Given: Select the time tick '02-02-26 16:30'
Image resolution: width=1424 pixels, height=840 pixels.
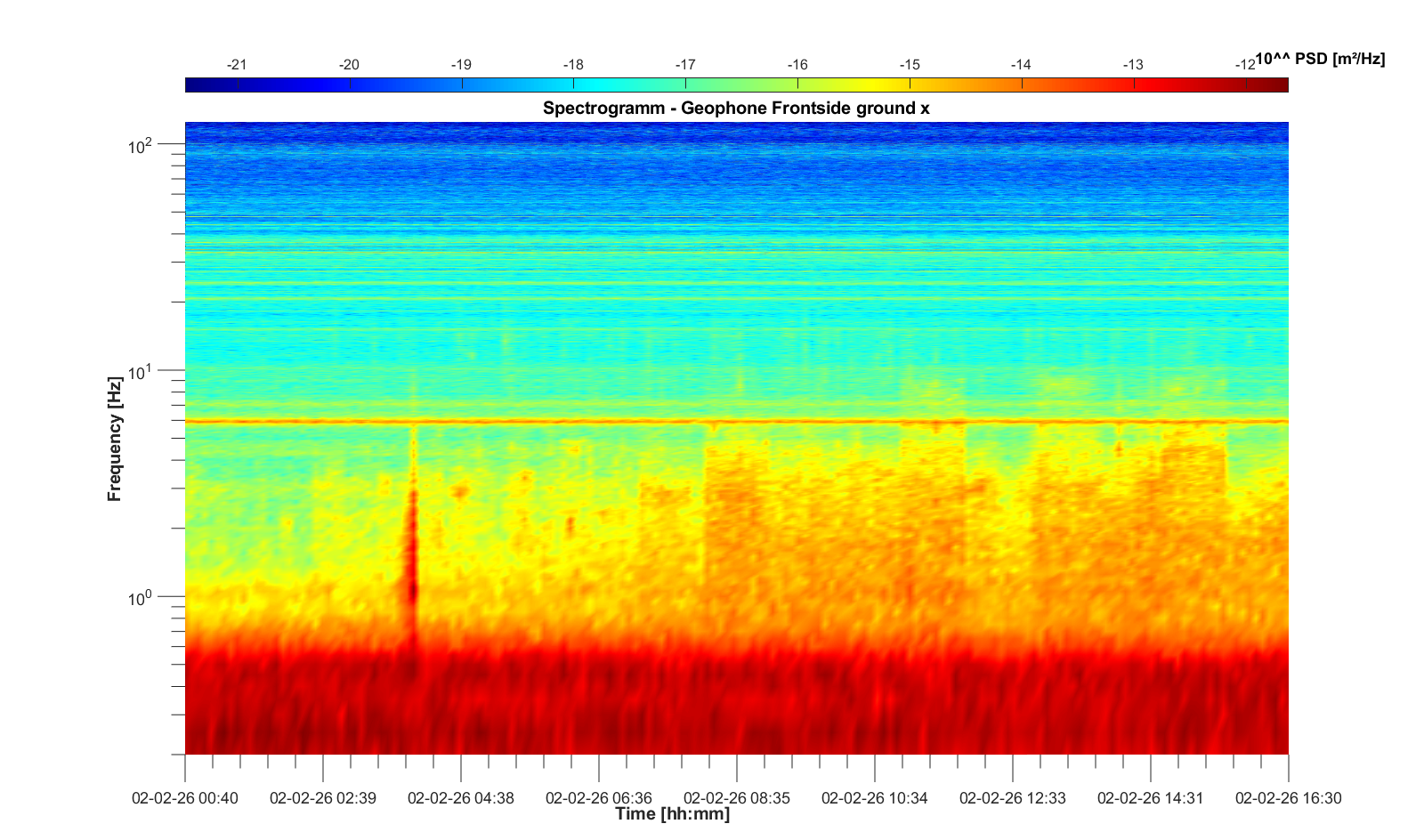Looking at the screenshot, I should click(1287, 798).
